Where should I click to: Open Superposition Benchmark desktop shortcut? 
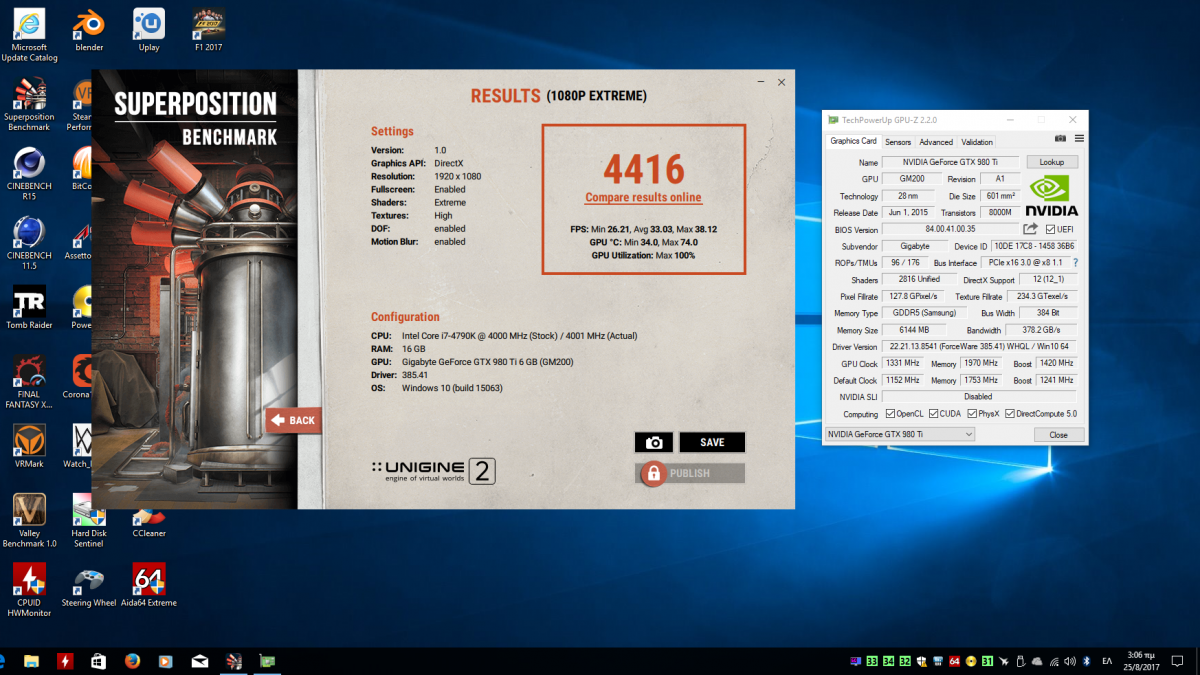(x=28, y=105)
